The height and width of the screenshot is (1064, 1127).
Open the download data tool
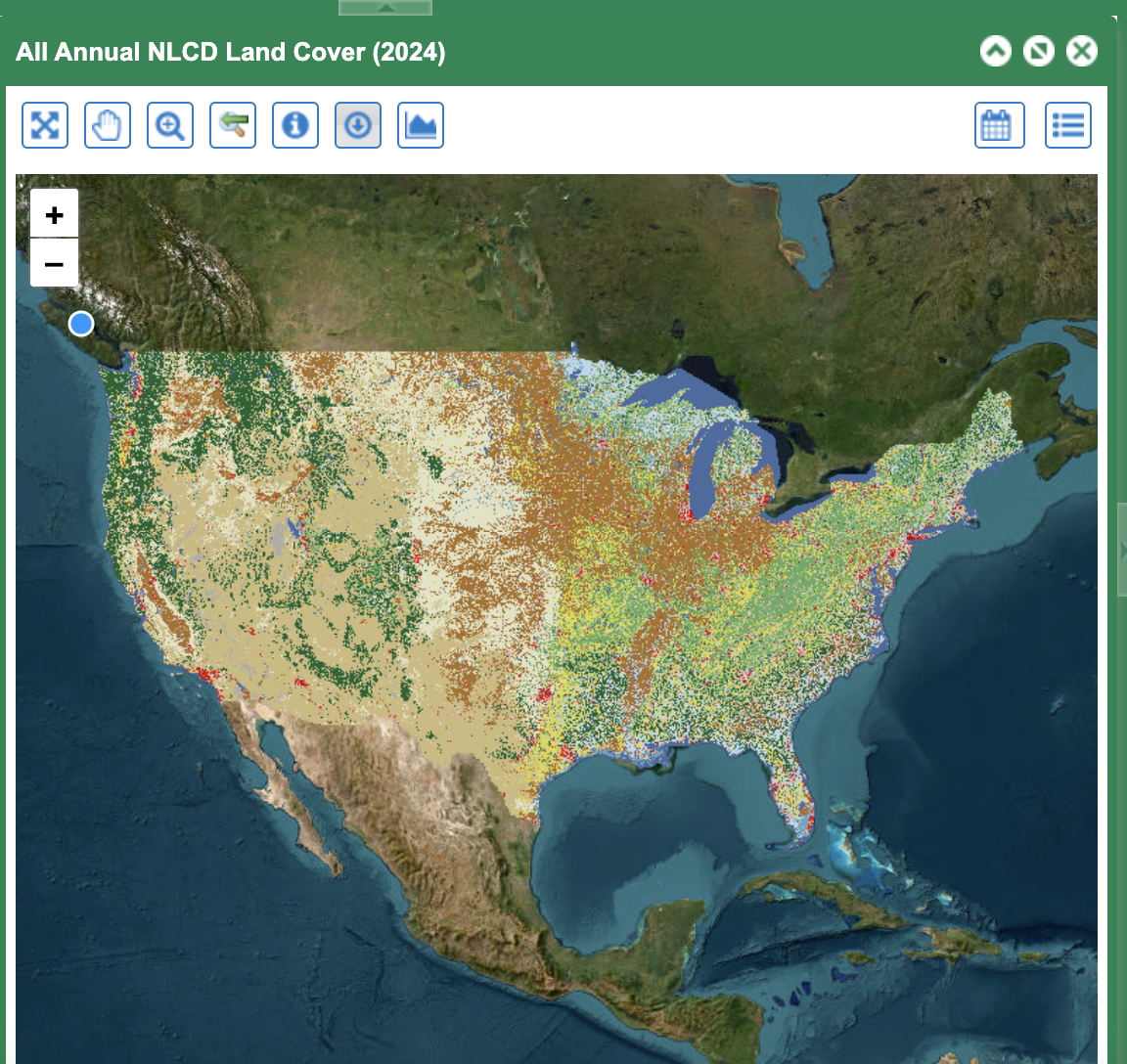(x=357, y=125)
